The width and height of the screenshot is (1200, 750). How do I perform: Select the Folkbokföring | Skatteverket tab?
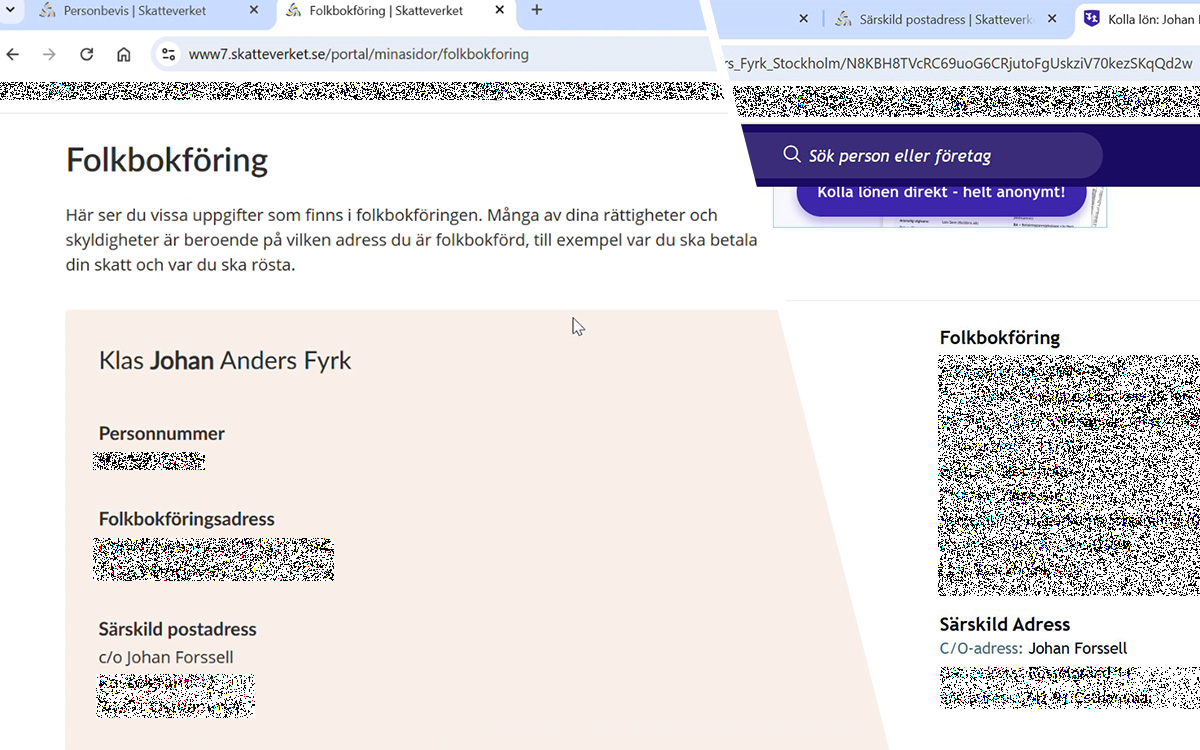click(x=385, y=11)
